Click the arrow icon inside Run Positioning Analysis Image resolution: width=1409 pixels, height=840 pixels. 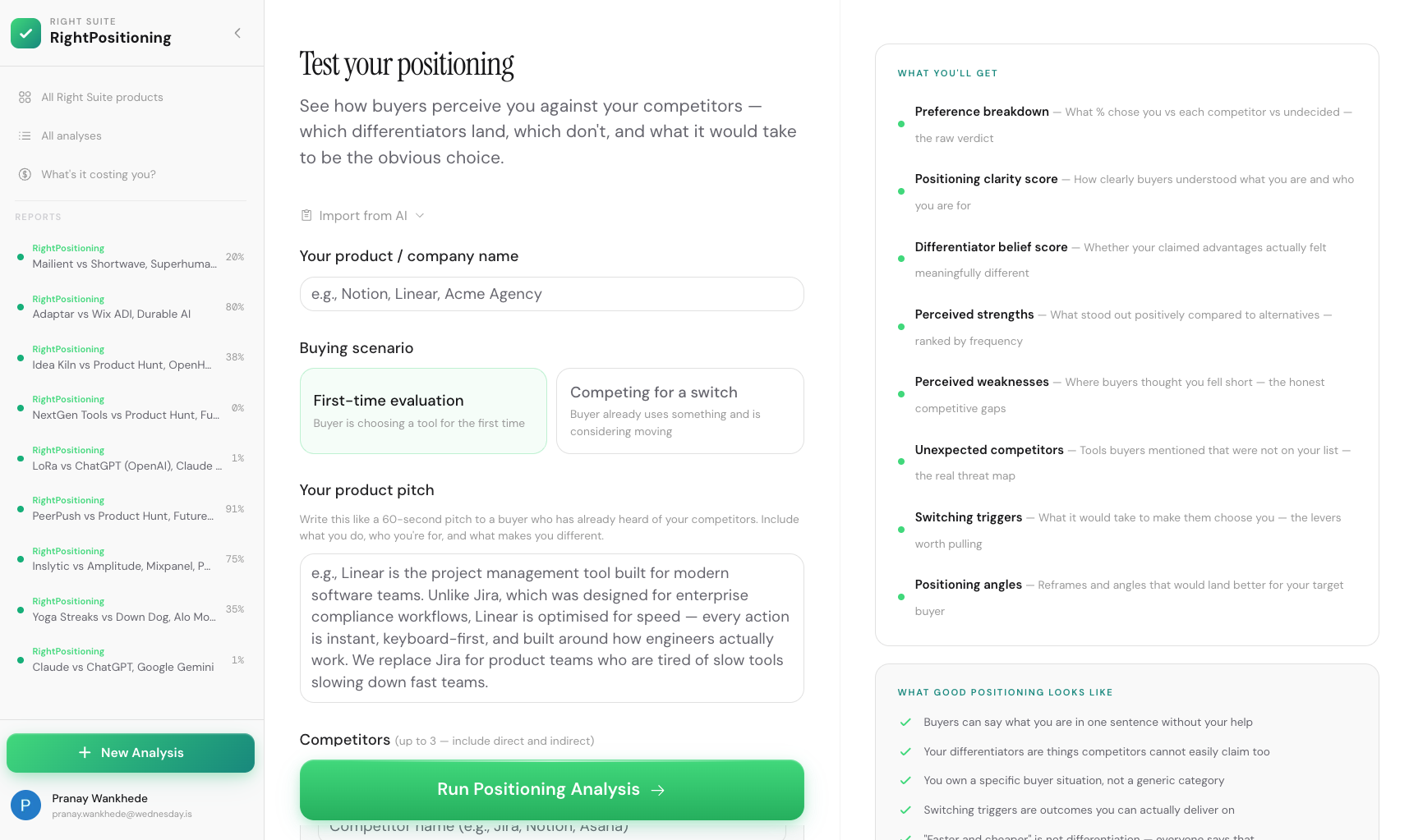click(658, 789)
